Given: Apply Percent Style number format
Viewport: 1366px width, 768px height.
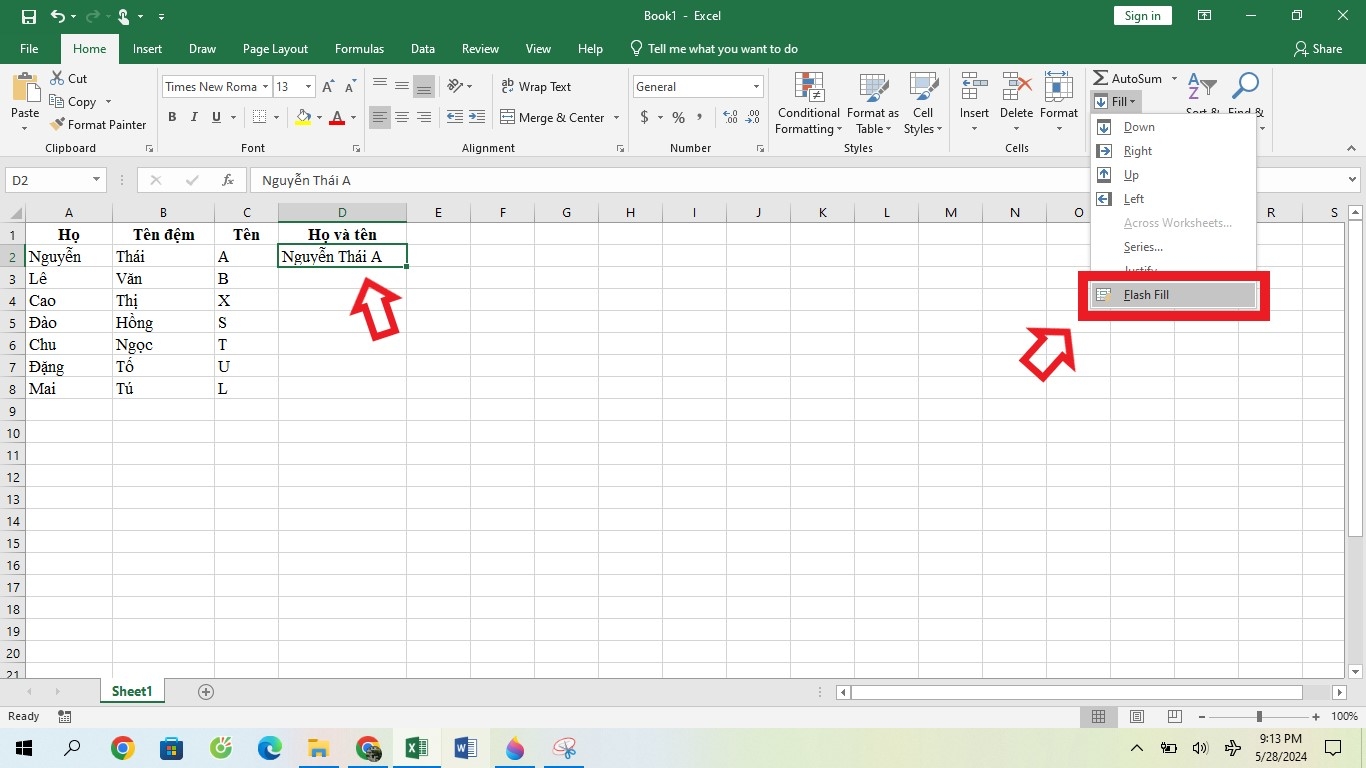Looking at the screenshot, I should click(677, 117).
